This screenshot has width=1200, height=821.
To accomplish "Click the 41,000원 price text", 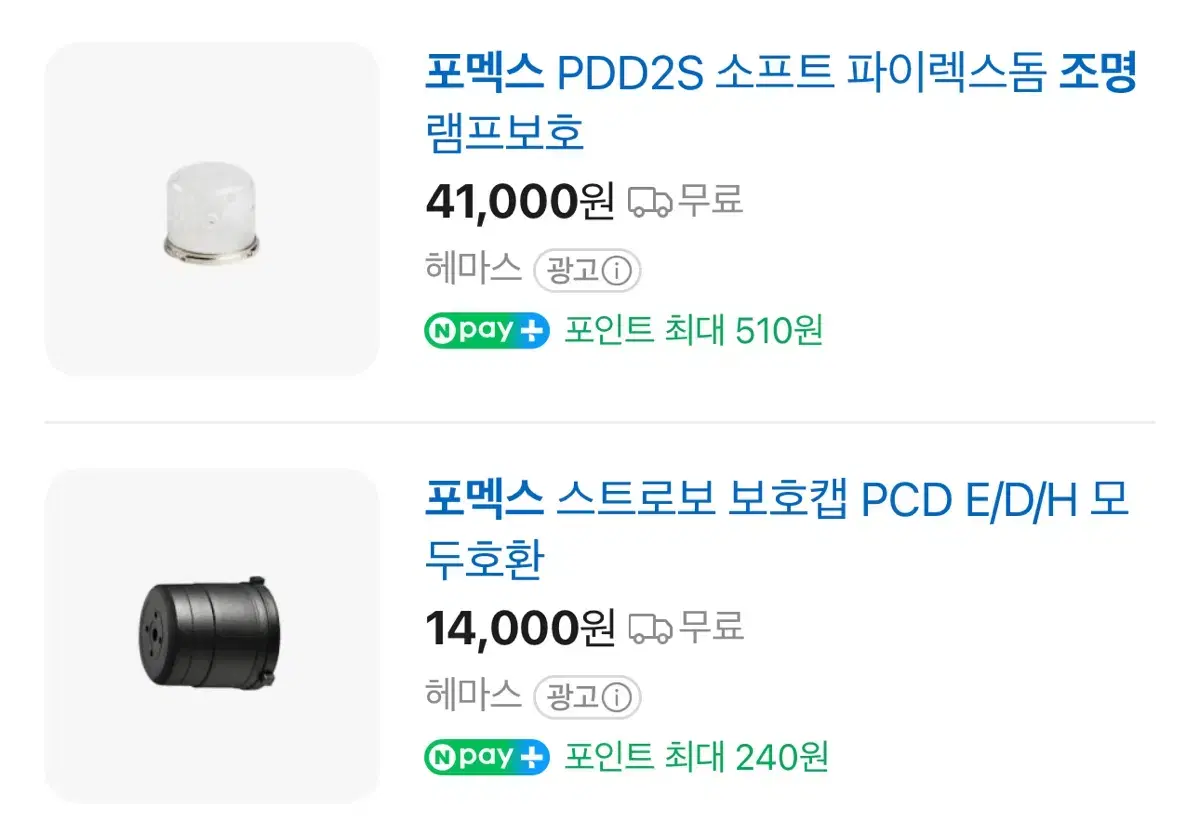I will click(x=519, y=200).
